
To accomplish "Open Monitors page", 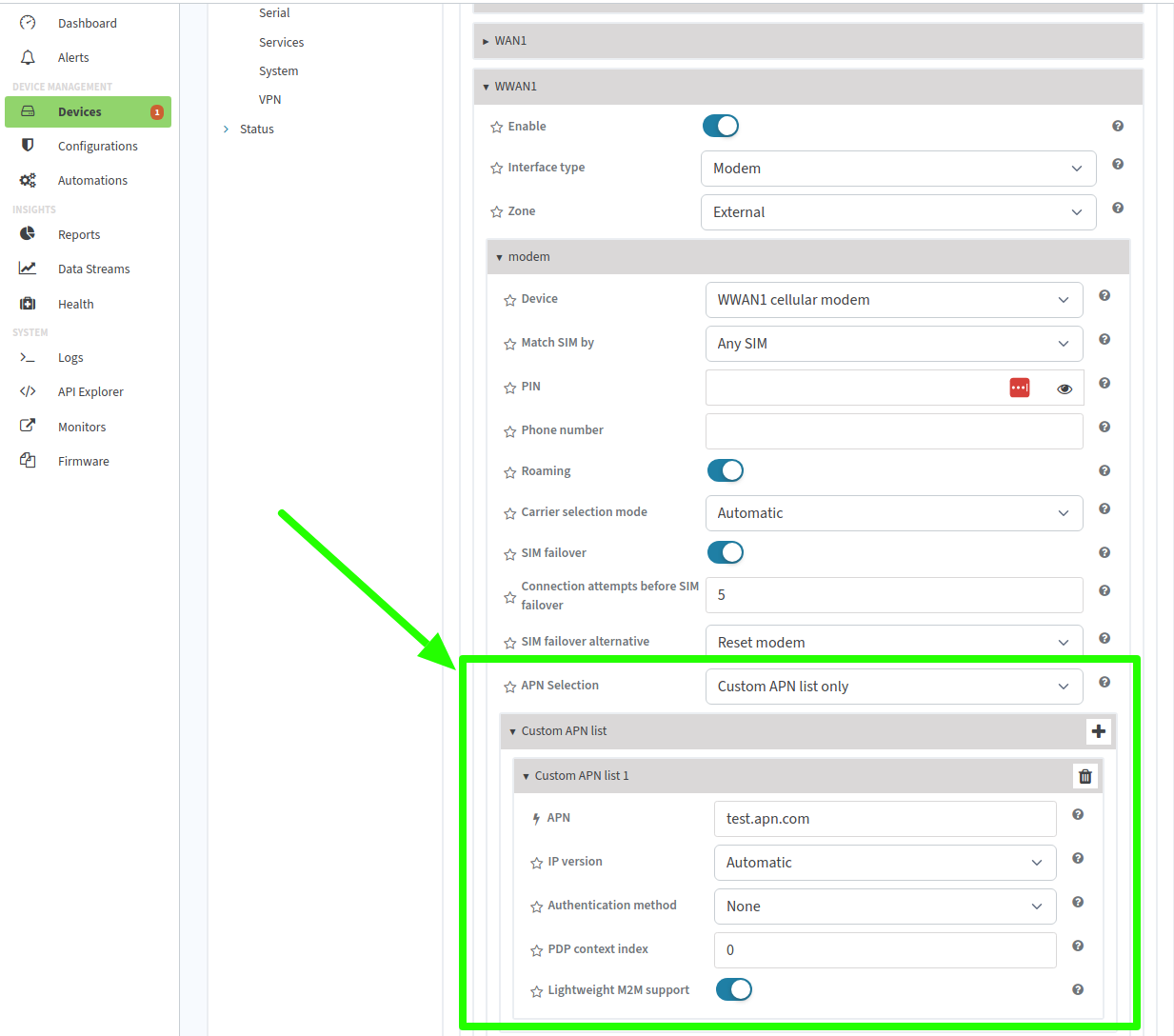I will [x=82, y=427].
